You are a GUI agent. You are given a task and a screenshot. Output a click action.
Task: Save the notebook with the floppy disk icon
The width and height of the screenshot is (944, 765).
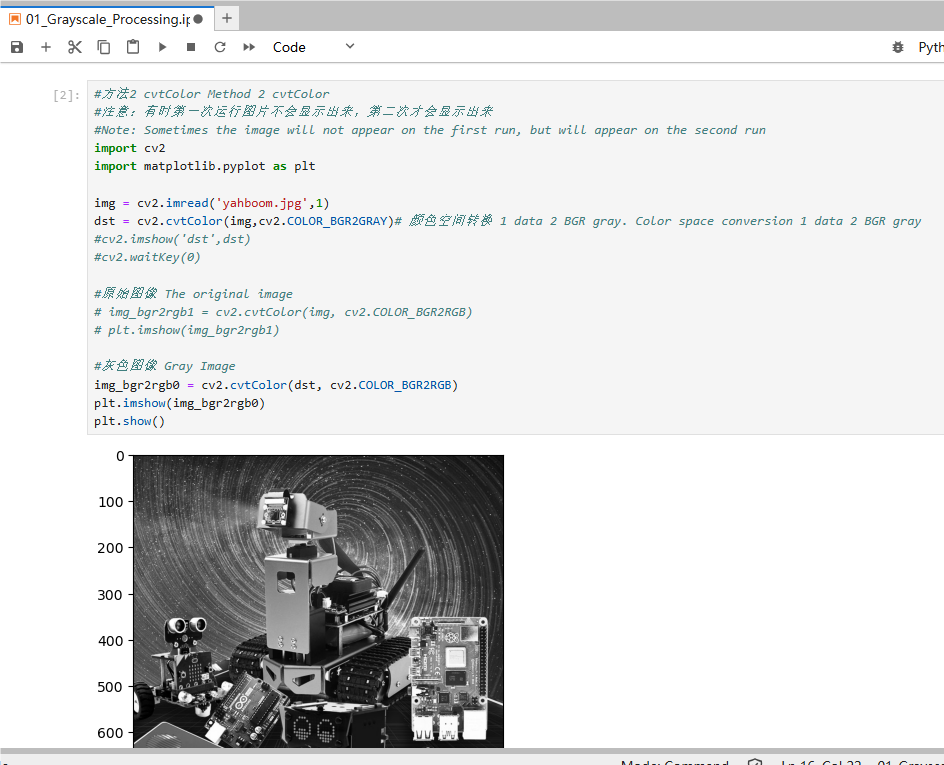coord(17,47)
